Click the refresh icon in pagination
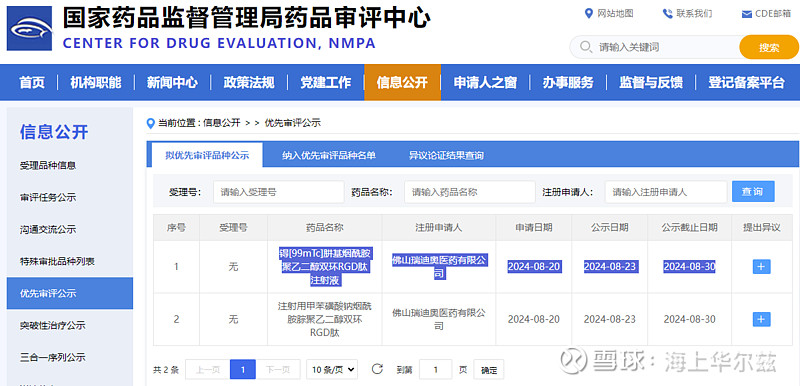Viewport: 800px width, 386px height. point(378,369)
